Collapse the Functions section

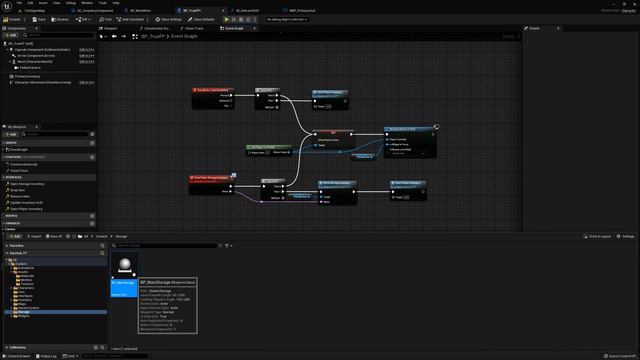4,157
